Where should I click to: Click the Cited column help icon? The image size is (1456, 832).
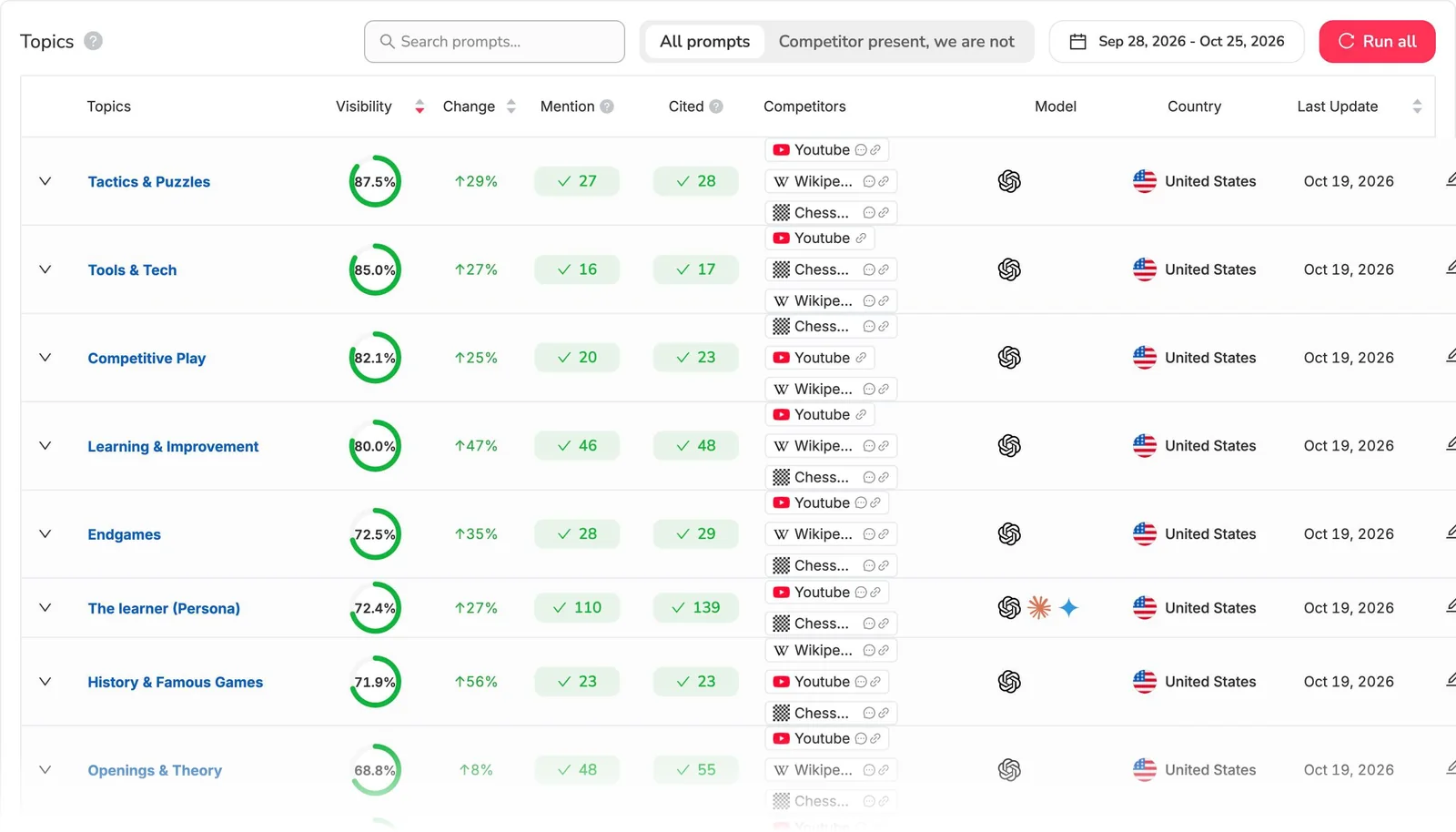(x=716, y=107)
